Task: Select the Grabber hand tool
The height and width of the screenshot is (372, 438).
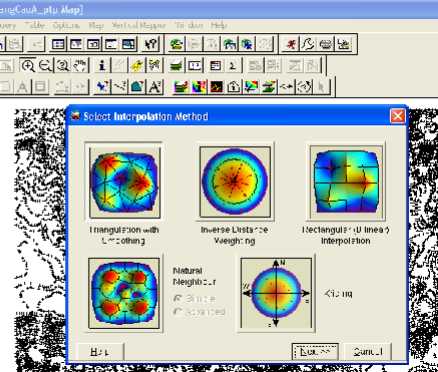Action: click(x=80, y=66)
